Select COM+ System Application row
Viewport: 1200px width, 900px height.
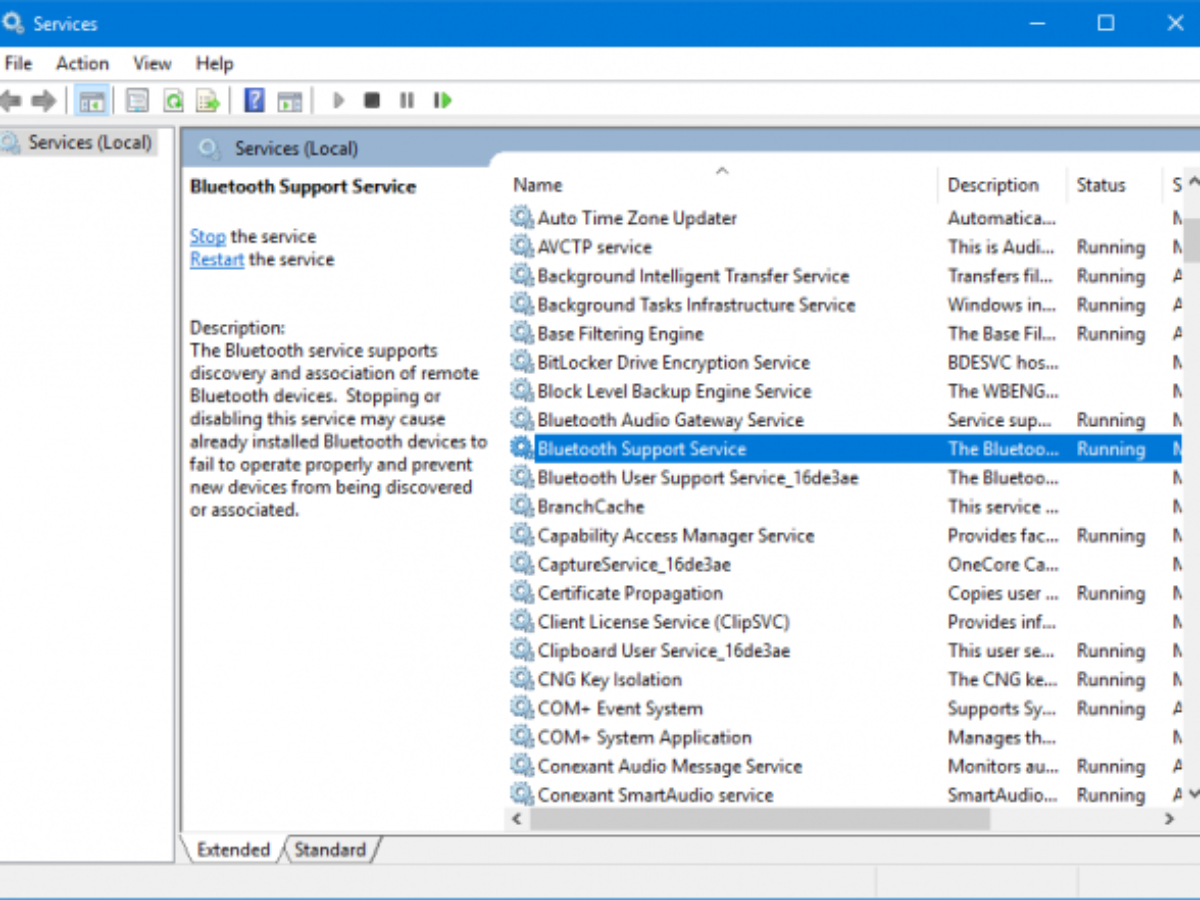[x=846, y=738]
